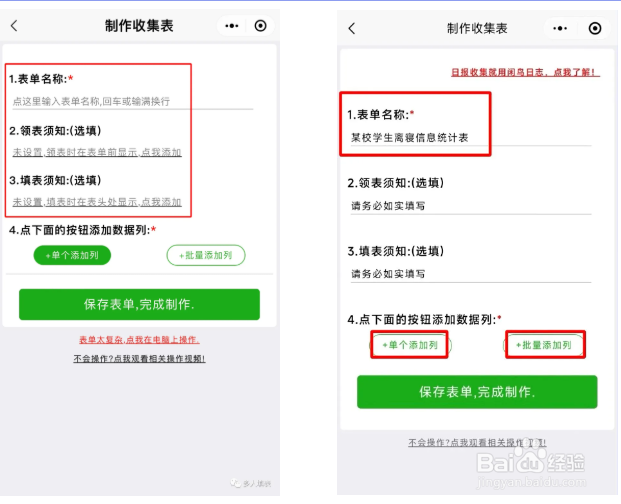Tap the back arrow on left screen
The height and width of the screenshot is (504, 621).
pos(14,26)
